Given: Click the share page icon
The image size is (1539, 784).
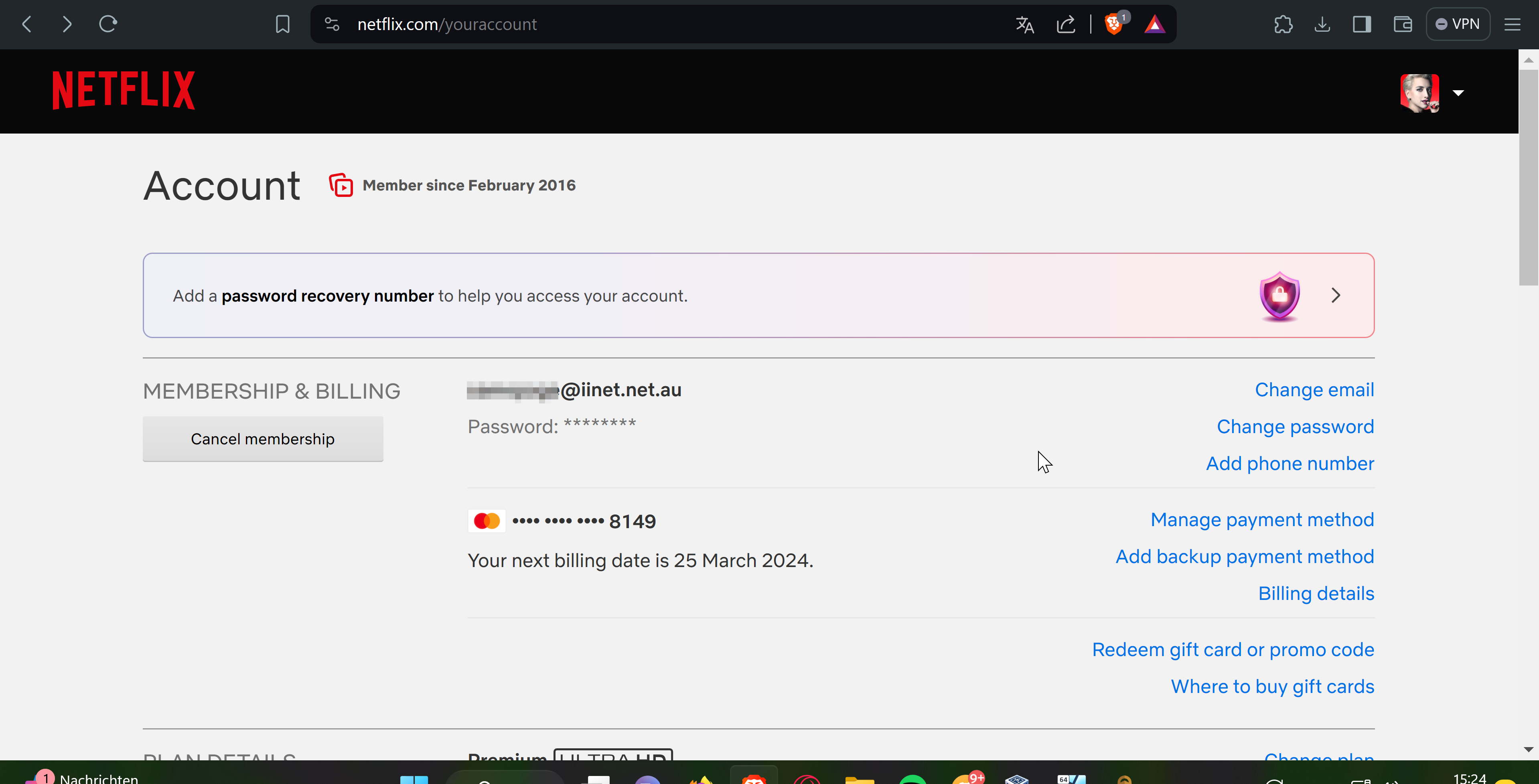Looking at the screenshot, I should (1066, 24).
